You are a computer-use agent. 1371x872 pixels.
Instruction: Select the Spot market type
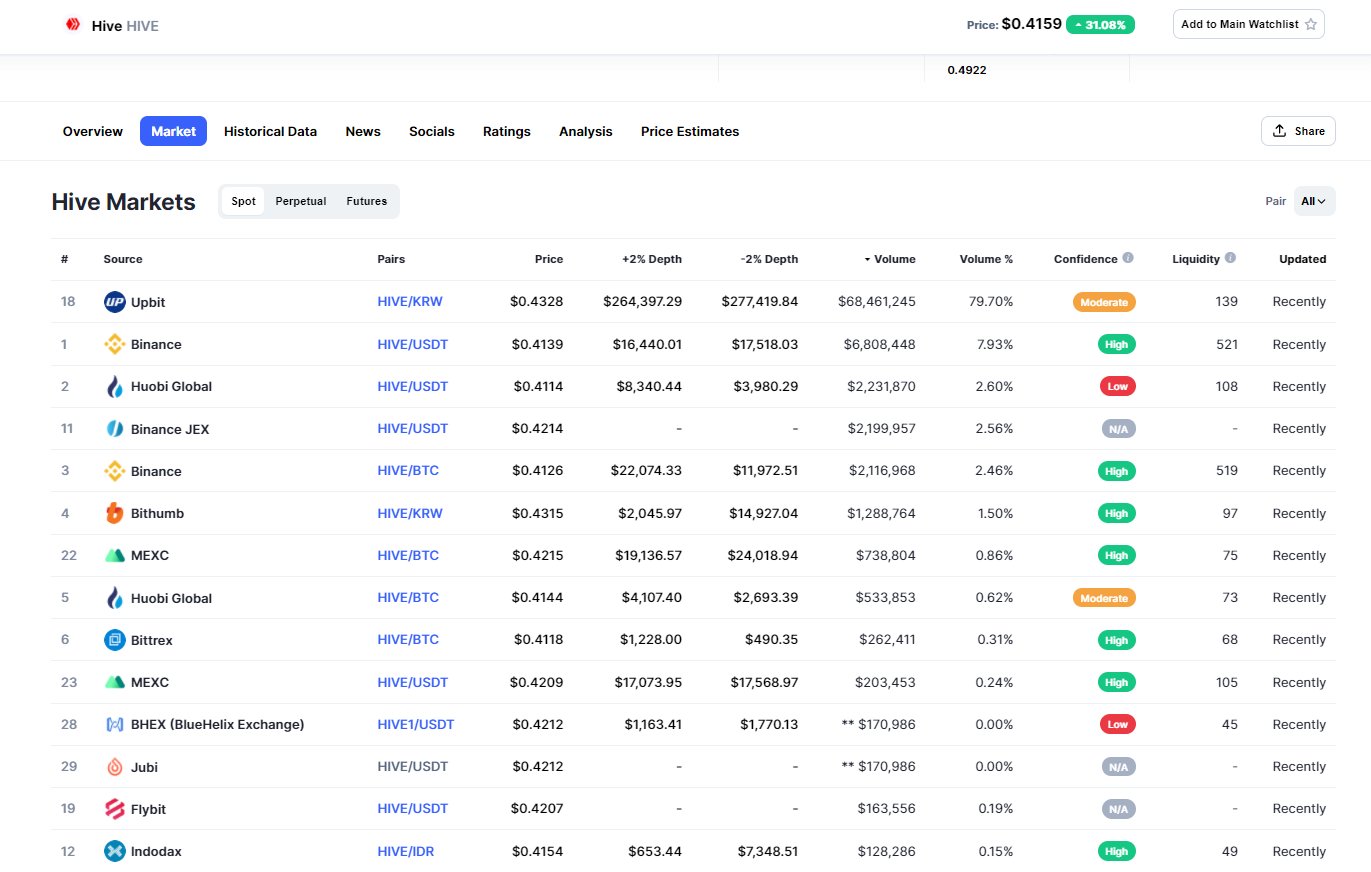pos(243,201)
